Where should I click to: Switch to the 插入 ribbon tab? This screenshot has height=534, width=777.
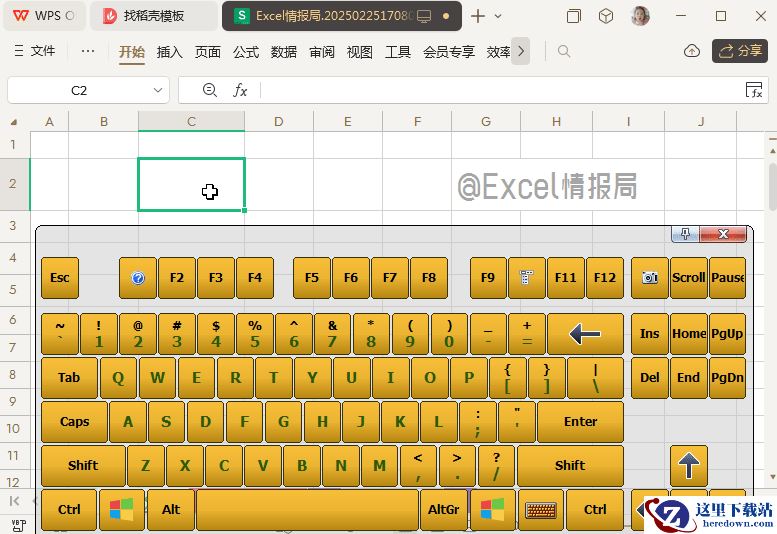(x=169, y=52)
